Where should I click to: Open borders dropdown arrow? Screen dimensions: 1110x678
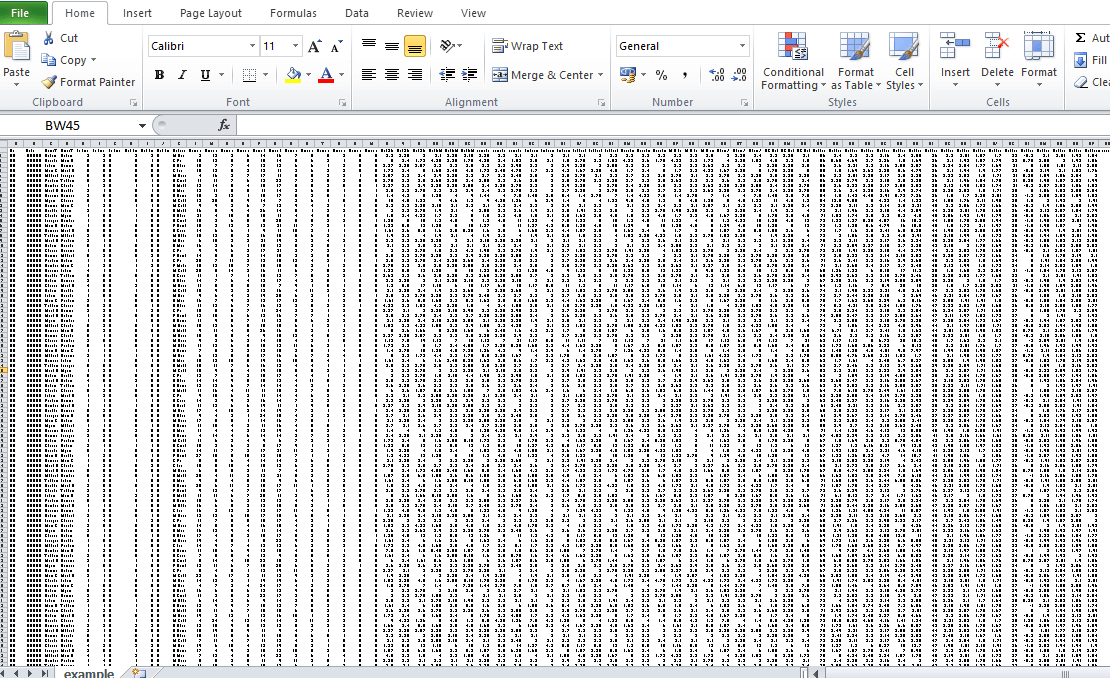coord(265,75)
